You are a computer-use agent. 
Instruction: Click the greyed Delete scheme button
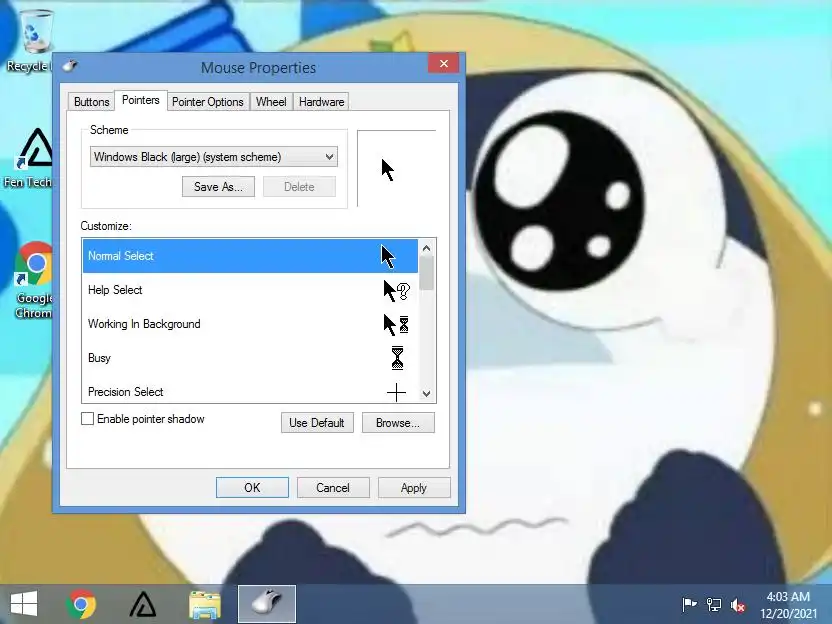click(299, 187)
